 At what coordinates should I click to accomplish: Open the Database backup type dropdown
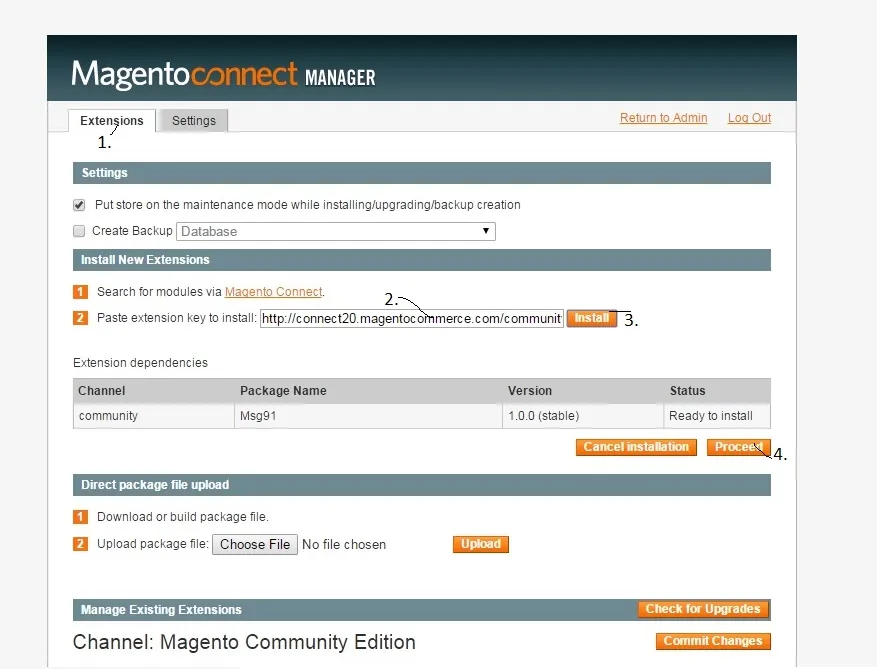click(336, 232)
